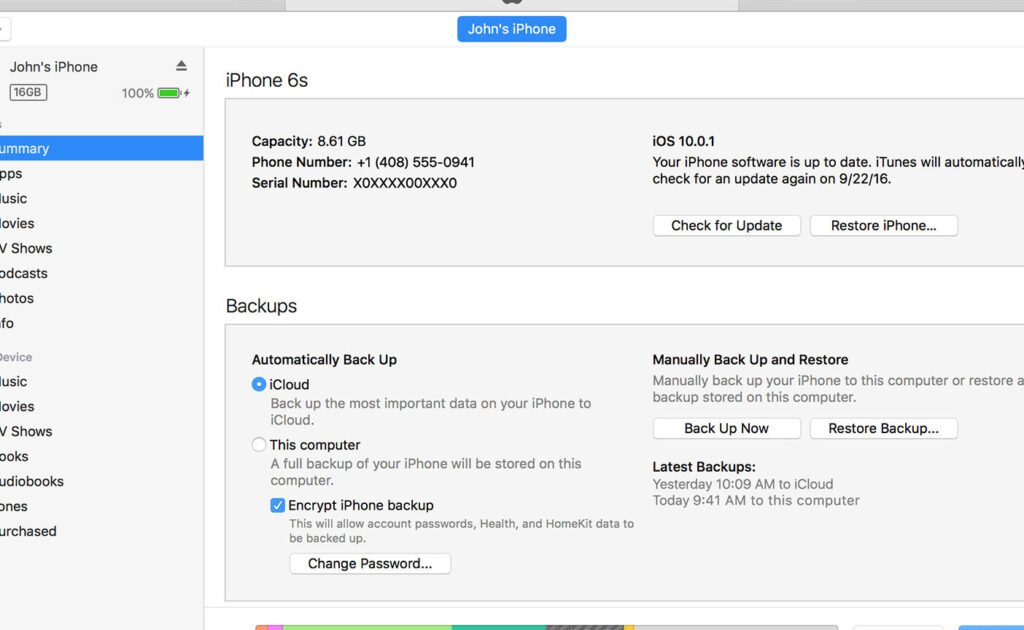Open the Tones sidebar item
This screenshot has height=630, width=1024.
pyautogui.click(x=101, y=506)
